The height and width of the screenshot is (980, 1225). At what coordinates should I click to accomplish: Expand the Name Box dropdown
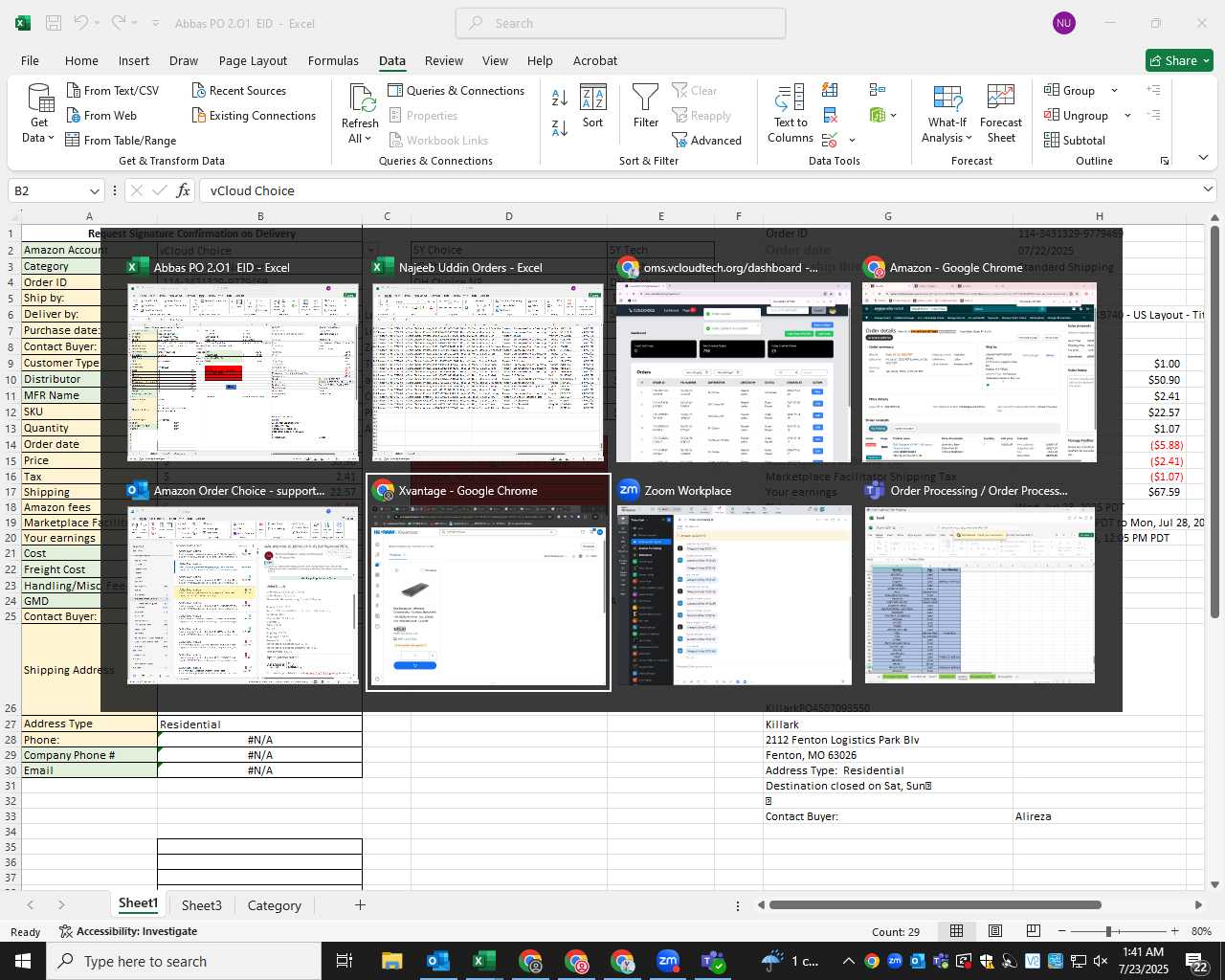point(94,190)
